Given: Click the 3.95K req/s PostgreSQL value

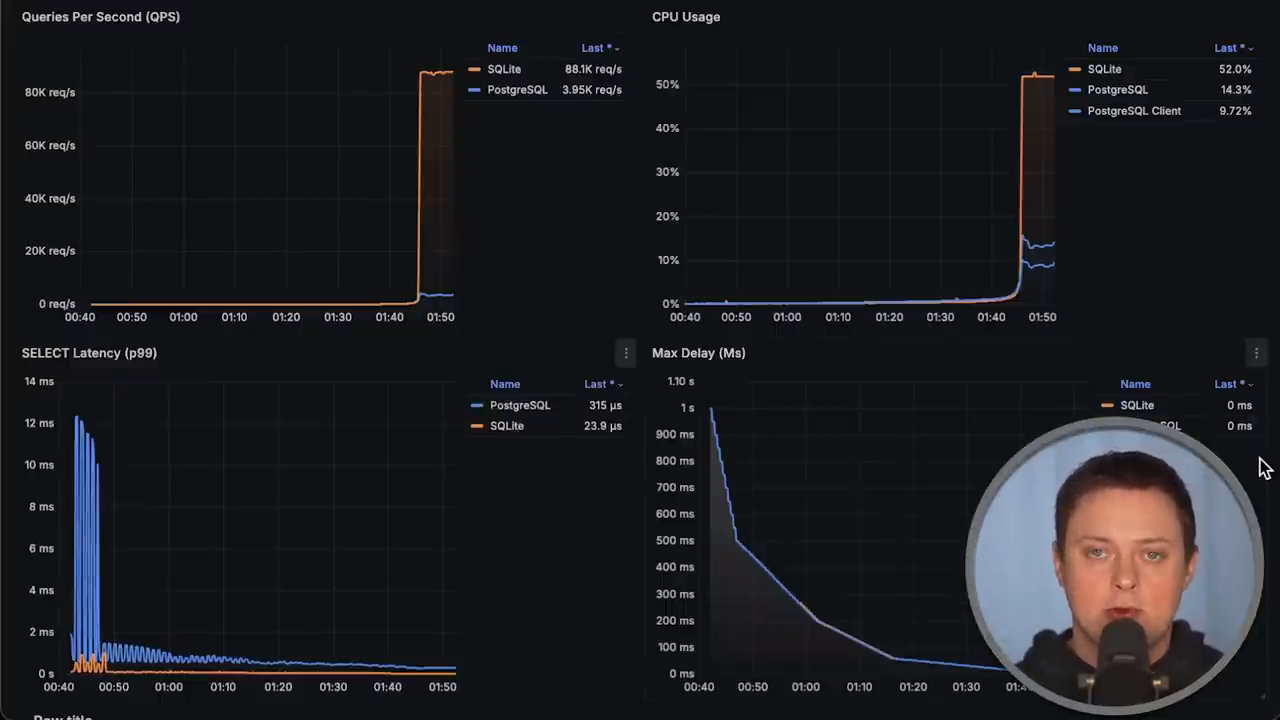Looking at the screenshot, I should (592, 90).
